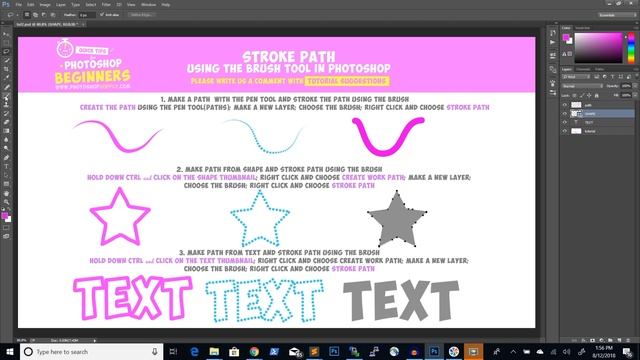The height and width of the screenshot is (360, 640).
Task: Open the Color panel flyout menu
Action: coord(637,28)
